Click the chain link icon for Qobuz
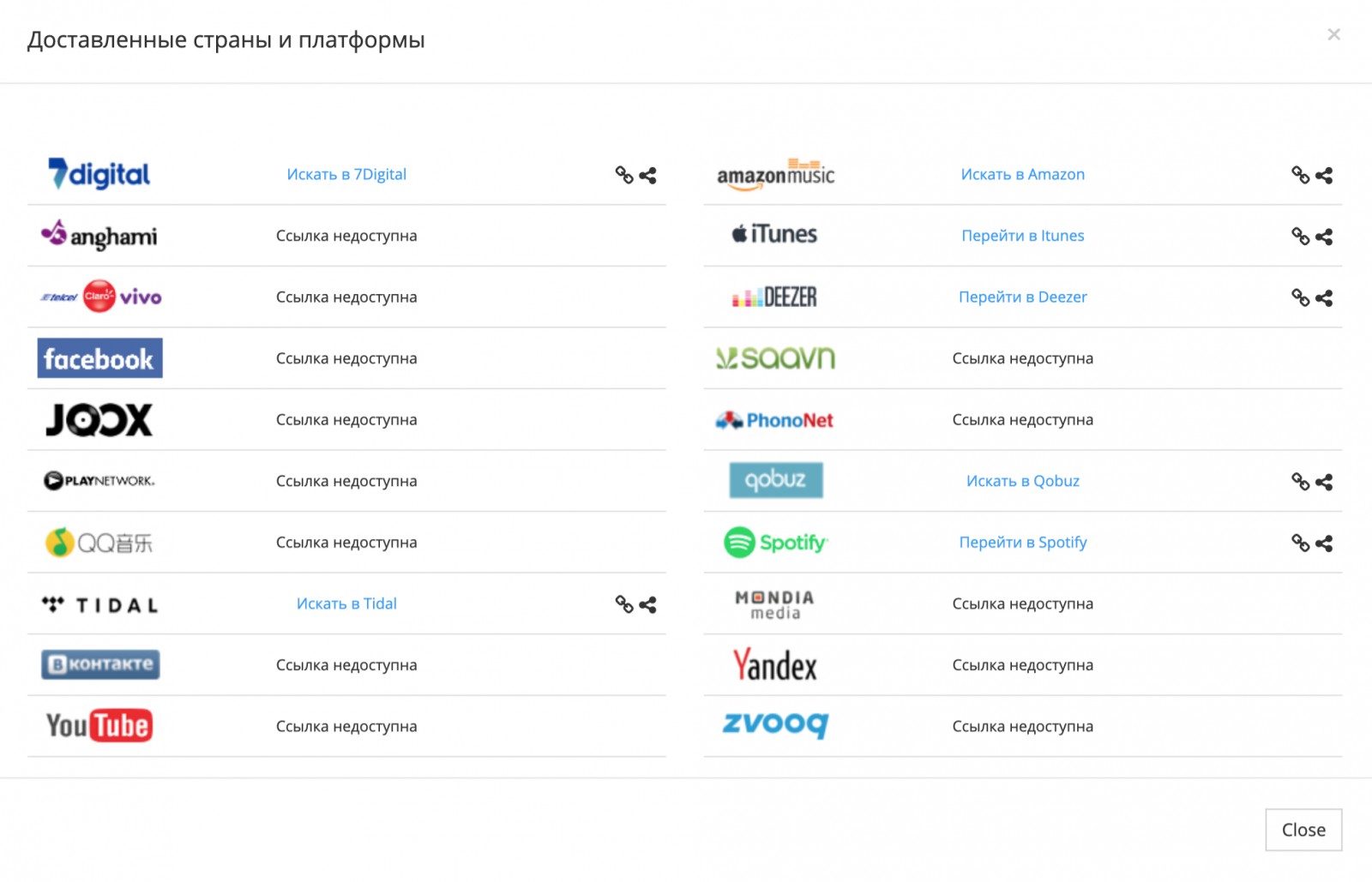Viewport: 1372px width, 882px height. (x=1300, y=482)
